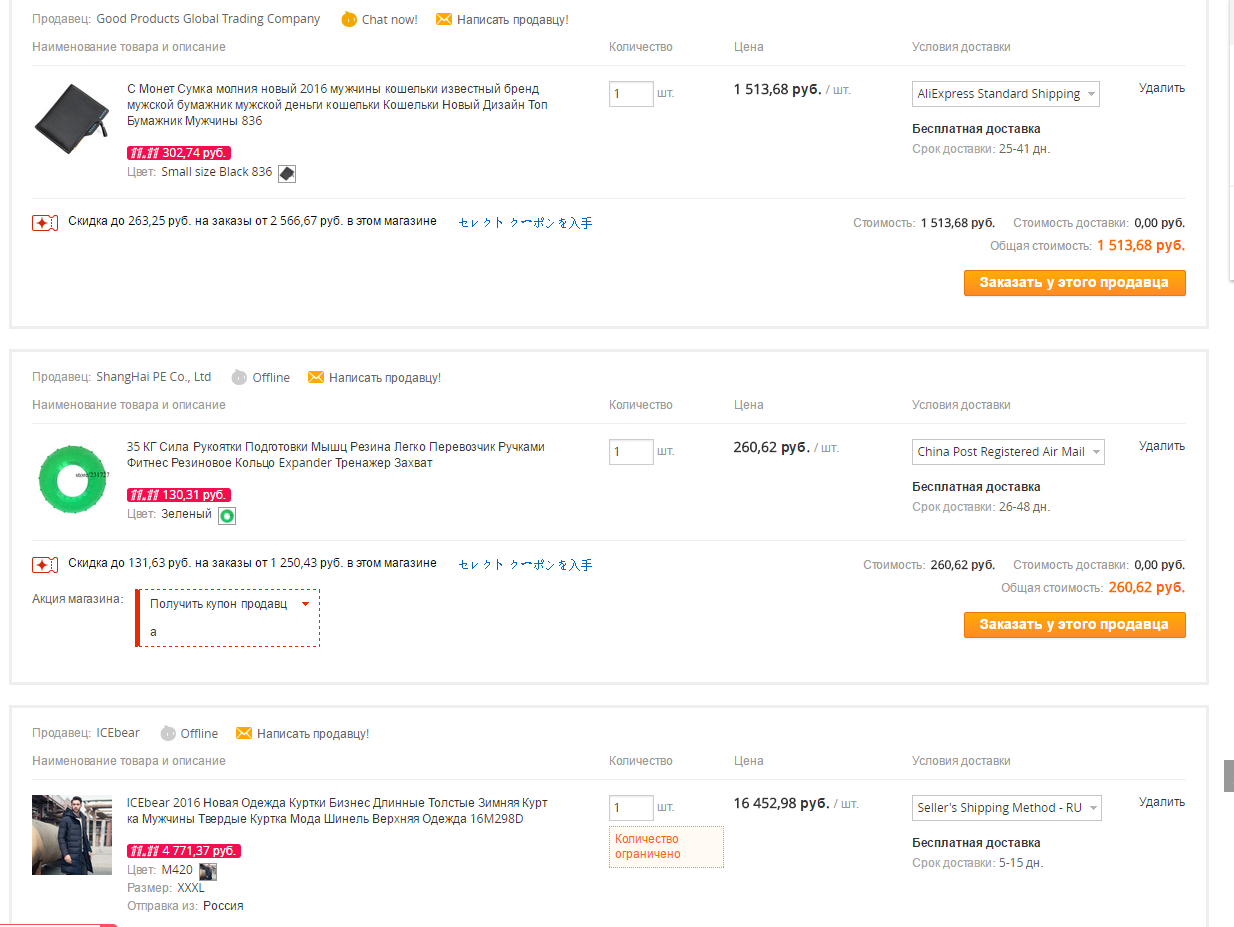The height and width of the screenshot is (927, 1234).
Task: Click coupon icon in the expander seller section
Action: [44, 565]
